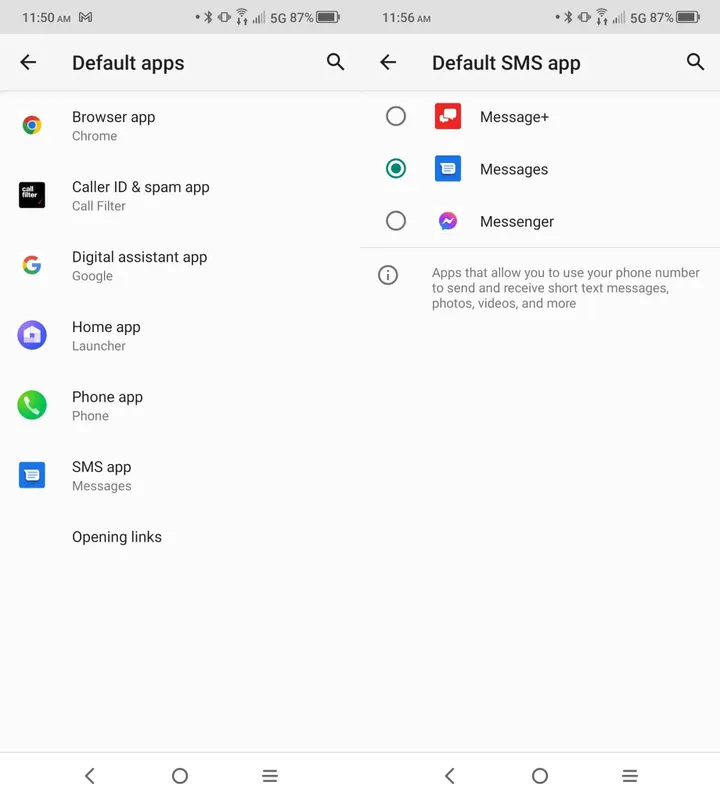The image size is (720, 800).
Task: Tap the Google digital assistant icon
Action: pyautogui.click(x=32, y=265)
